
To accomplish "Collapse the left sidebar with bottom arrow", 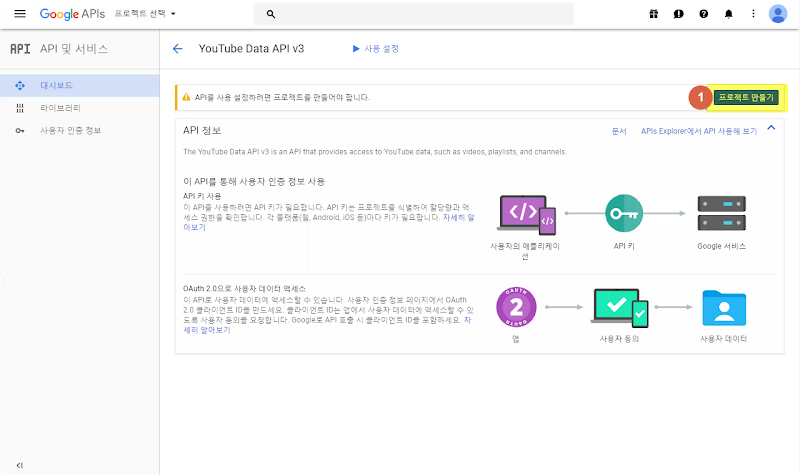I will tap(19, 465).
